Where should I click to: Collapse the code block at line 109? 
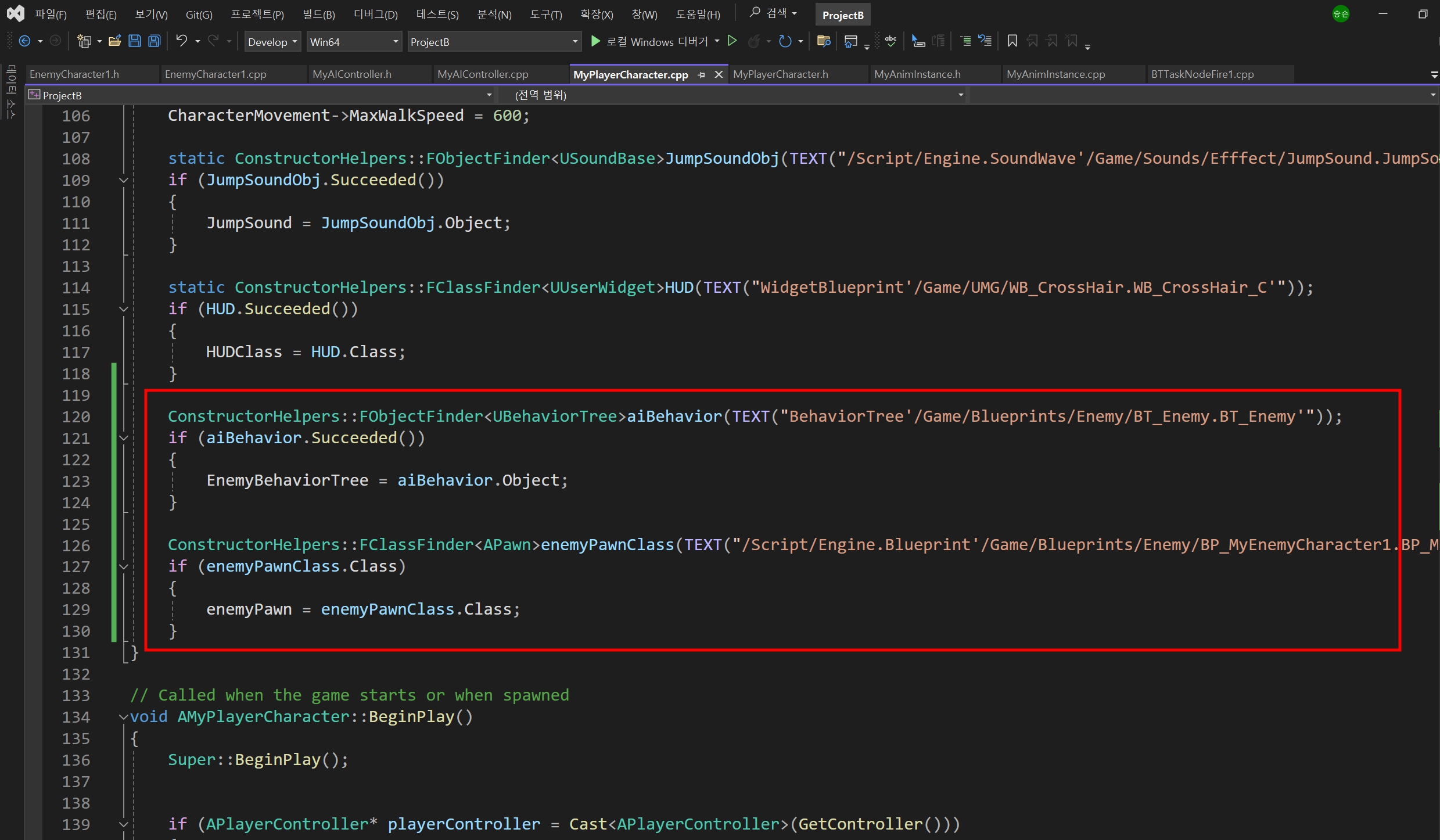(x=123, y=181)
